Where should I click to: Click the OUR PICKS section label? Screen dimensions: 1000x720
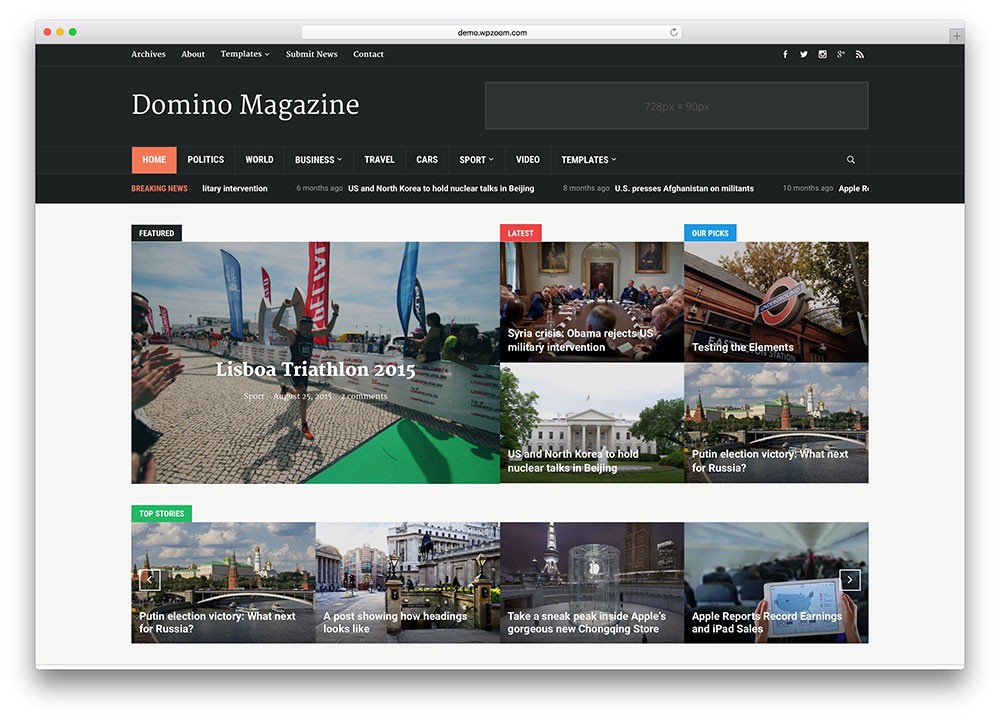(710, 233)
